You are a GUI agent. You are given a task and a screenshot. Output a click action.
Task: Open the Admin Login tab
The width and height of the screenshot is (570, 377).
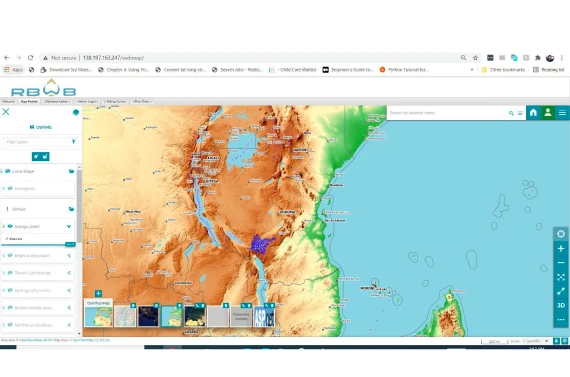pyautogui.click(x=87, y=101)
